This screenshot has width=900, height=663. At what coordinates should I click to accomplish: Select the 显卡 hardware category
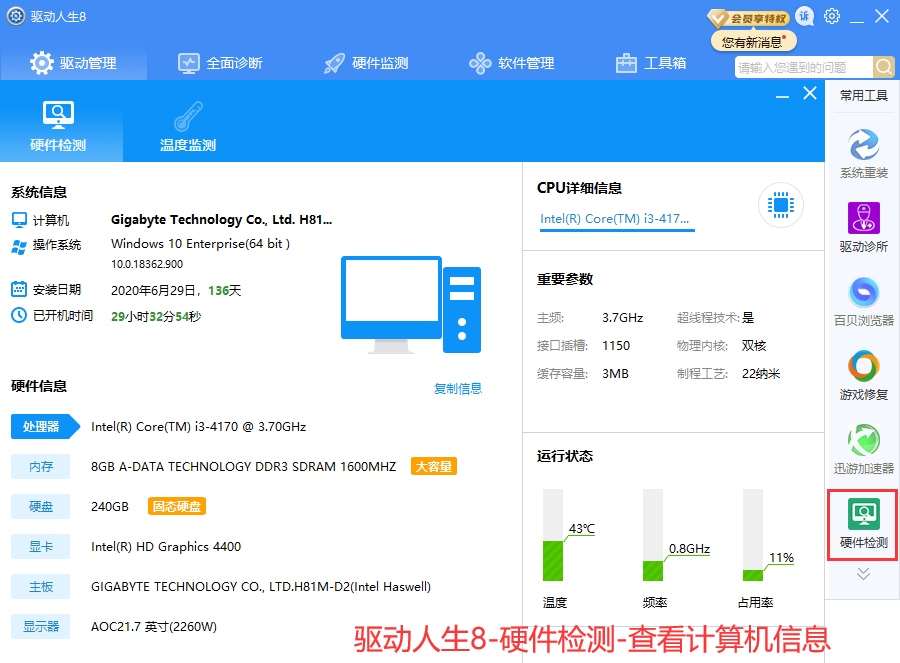click(41, 546)
